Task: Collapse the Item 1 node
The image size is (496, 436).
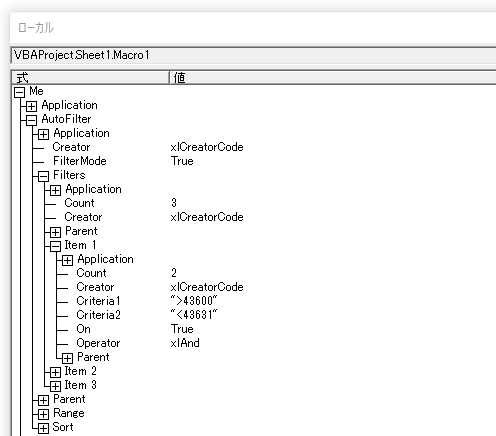Action: point(55,246)
